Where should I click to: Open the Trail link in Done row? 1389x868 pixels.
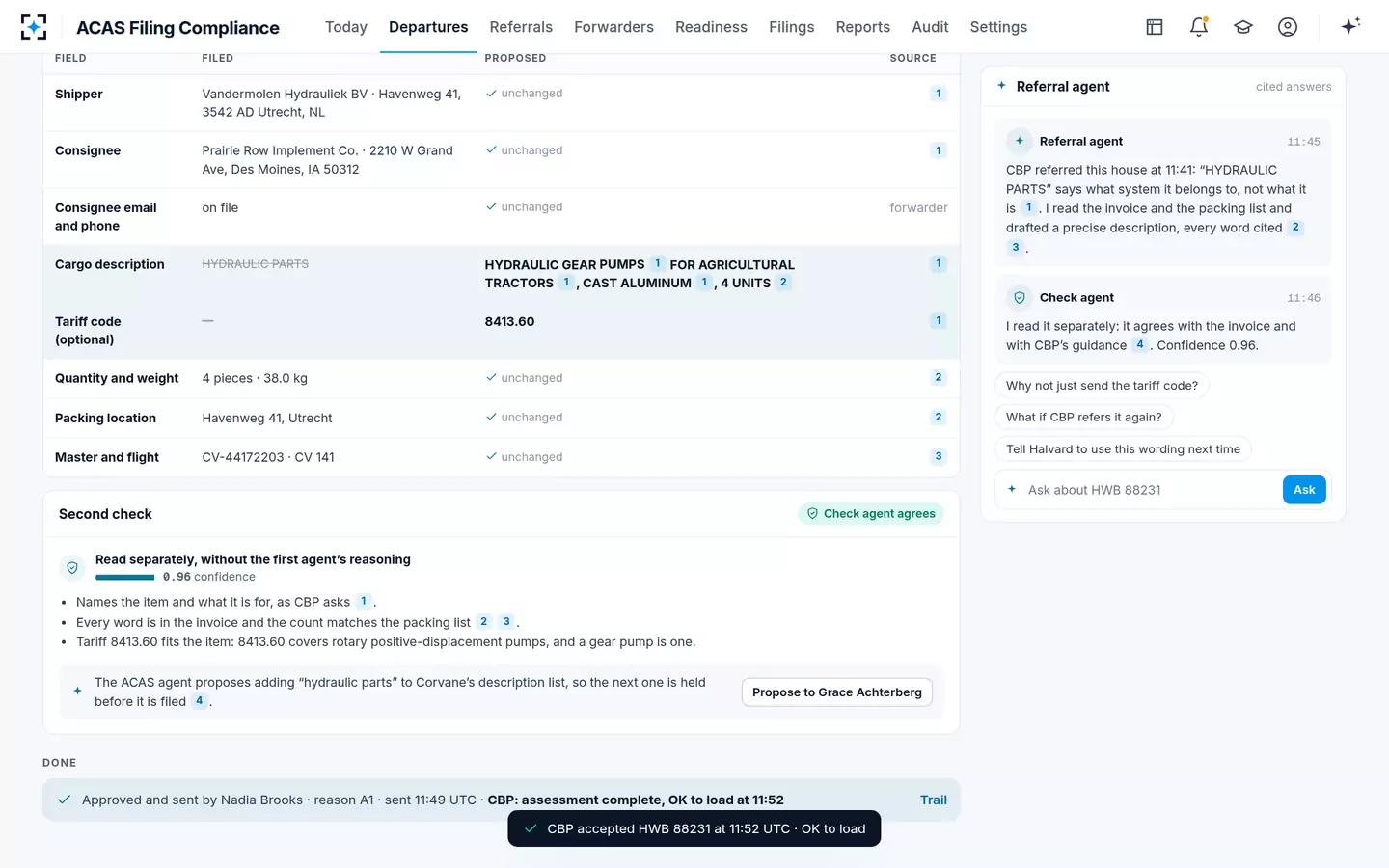tap(934, 800)
